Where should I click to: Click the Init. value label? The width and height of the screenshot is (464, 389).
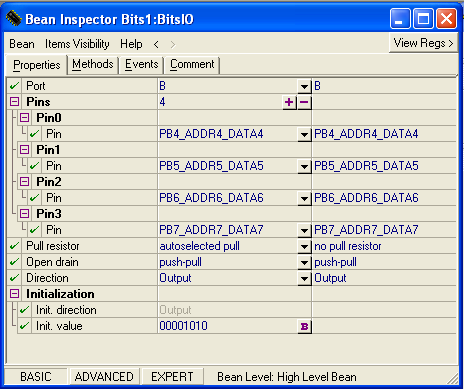59,326
